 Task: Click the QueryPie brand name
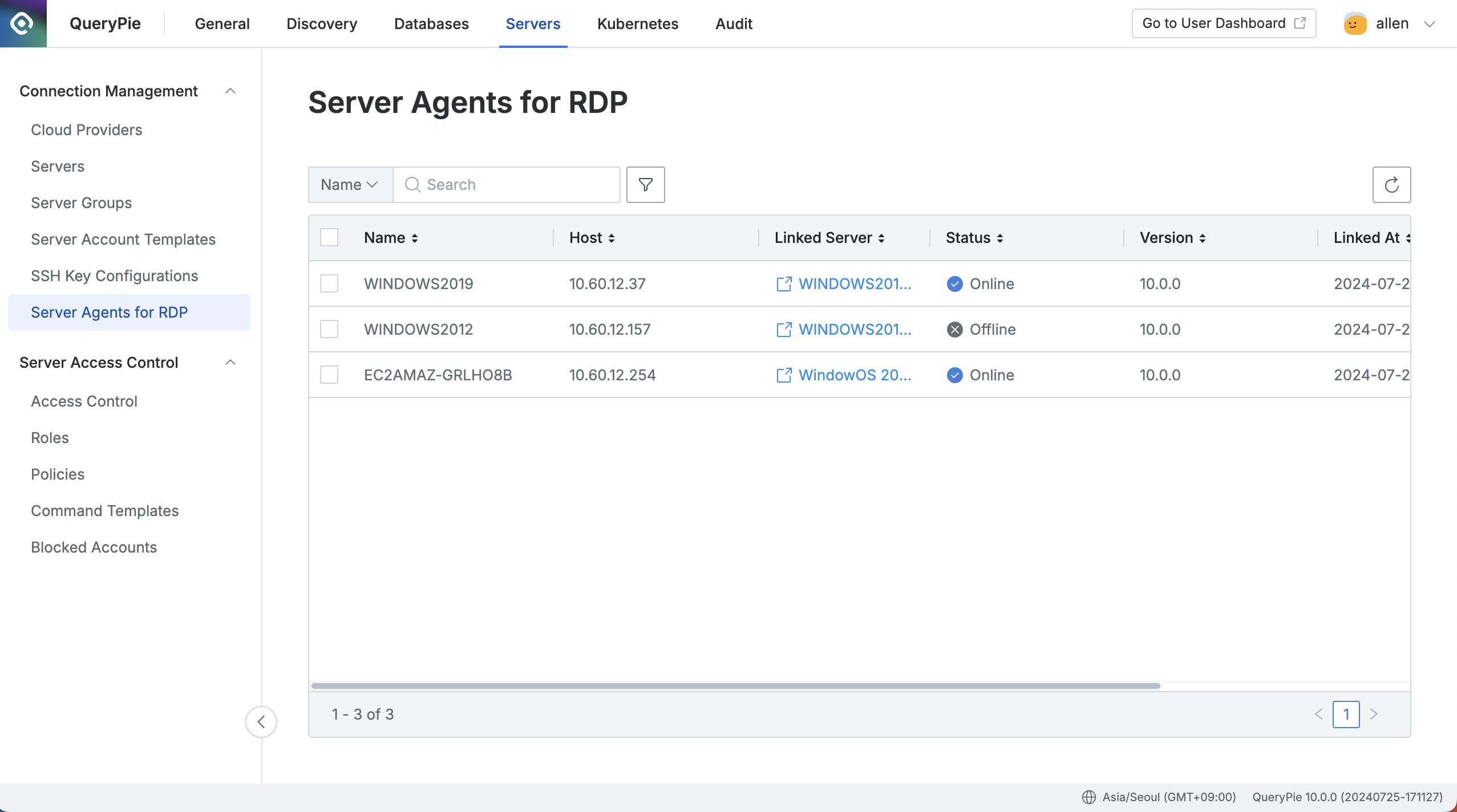[x=105, y=23]
